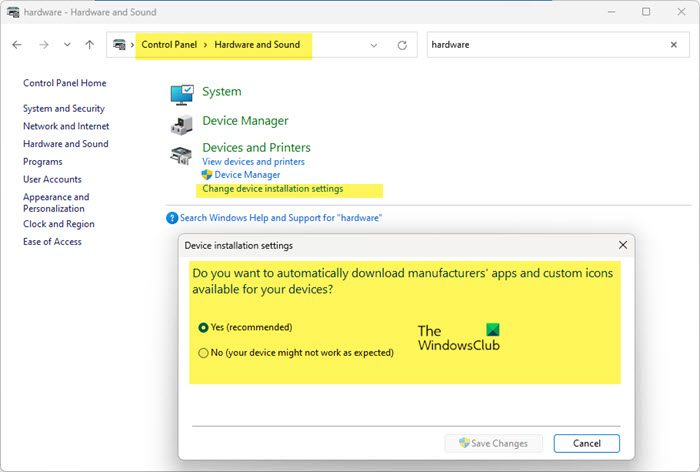Choose No (your device might not work)

point(204,352)
